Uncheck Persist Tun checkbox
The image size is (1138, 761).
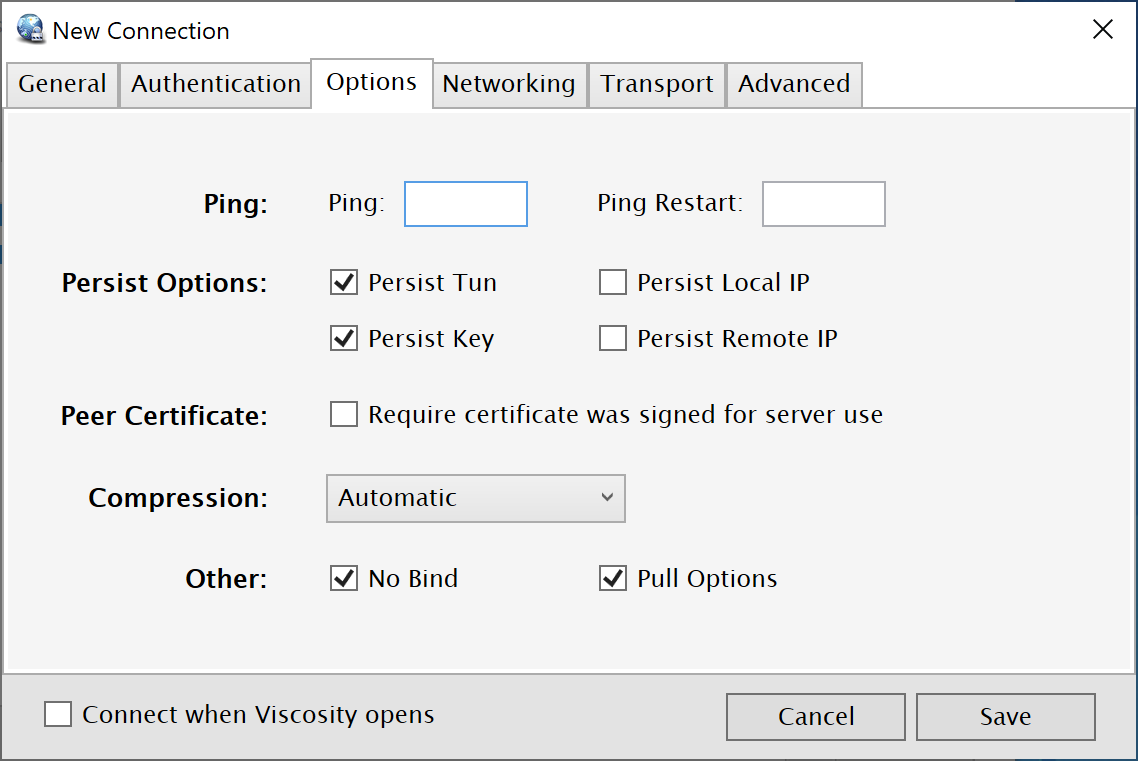pos(343,282)
